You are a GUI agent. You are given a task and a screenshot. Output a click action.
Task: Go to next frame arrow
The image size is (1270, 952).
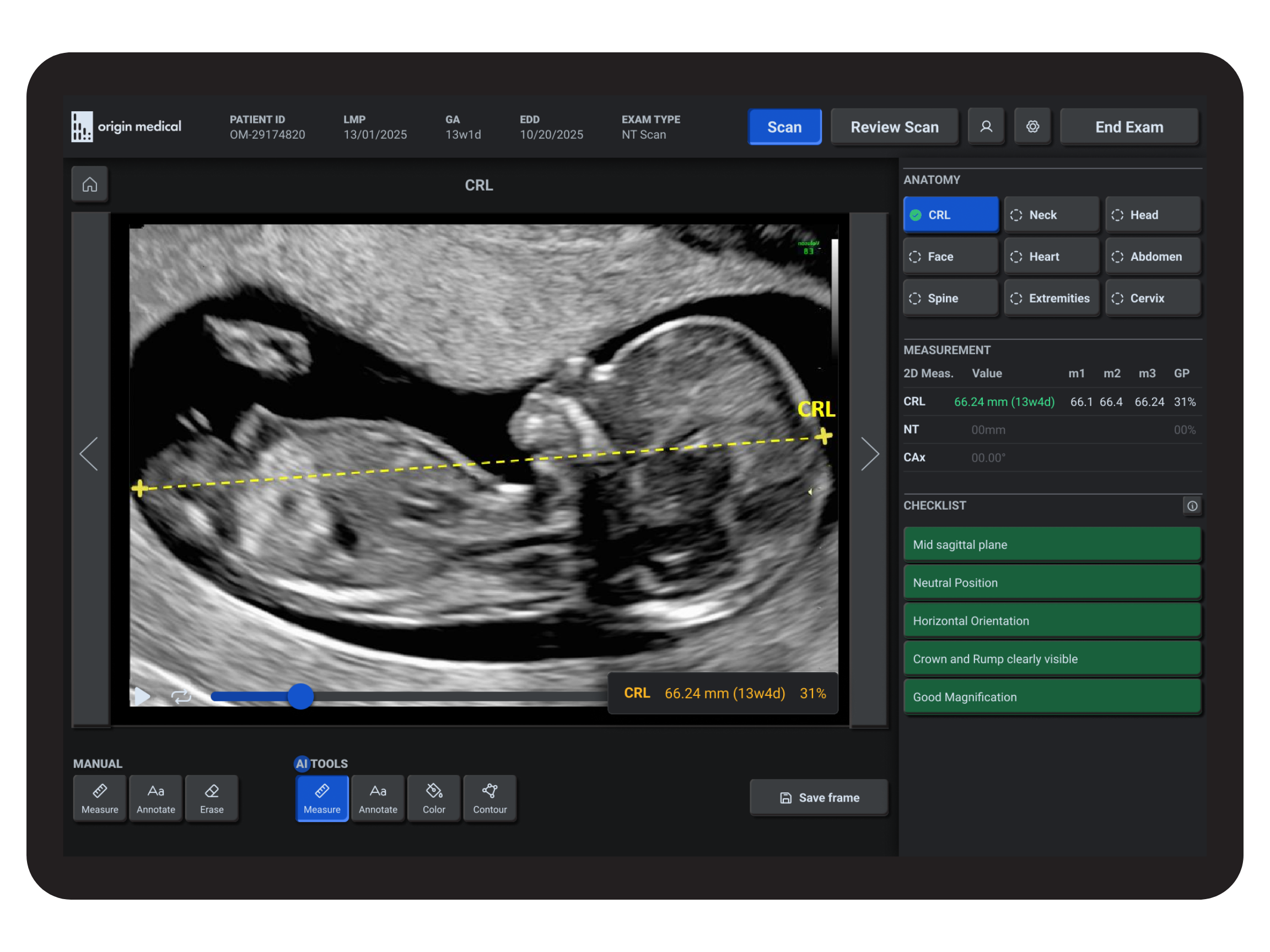[869, 454]
